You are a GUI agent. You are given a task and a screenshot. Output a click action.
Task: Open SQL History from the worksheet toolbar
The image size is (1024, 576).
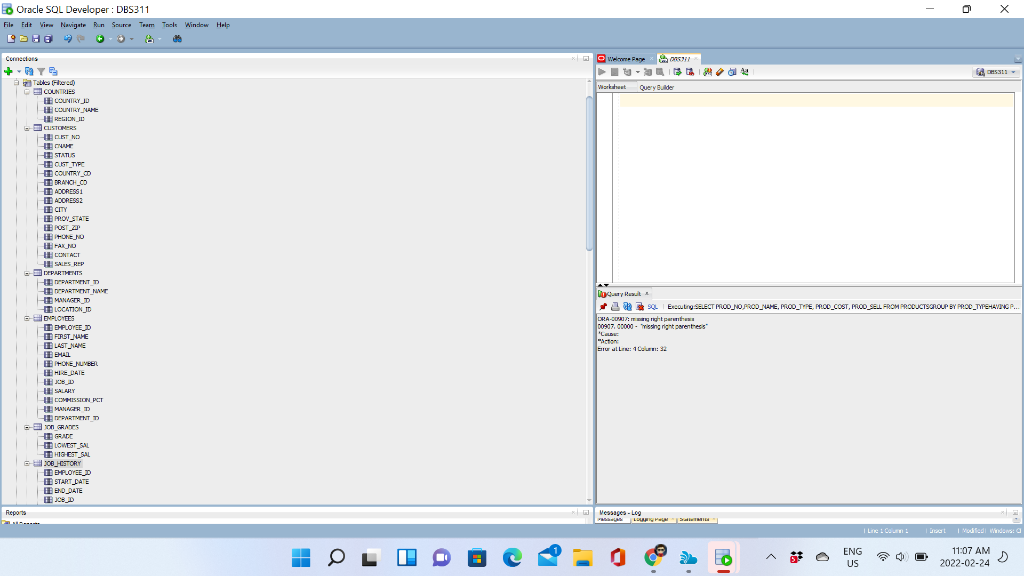[731, 71]
